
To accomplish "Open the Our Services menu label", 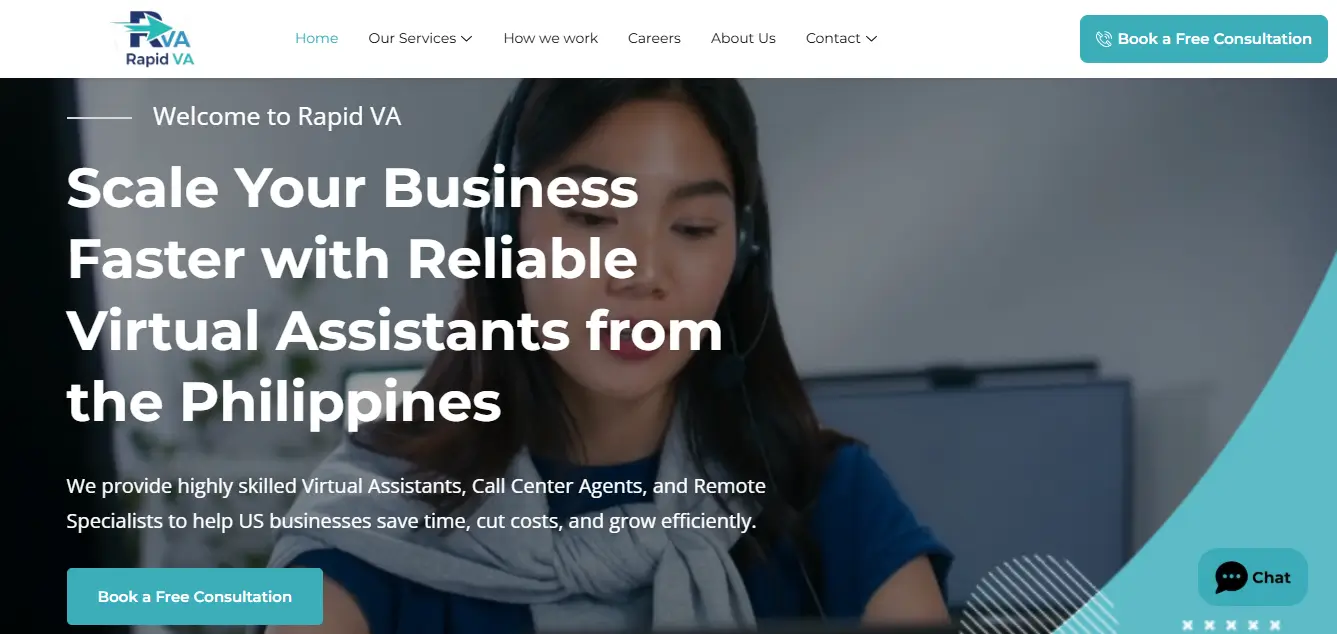I will (412, 38).
